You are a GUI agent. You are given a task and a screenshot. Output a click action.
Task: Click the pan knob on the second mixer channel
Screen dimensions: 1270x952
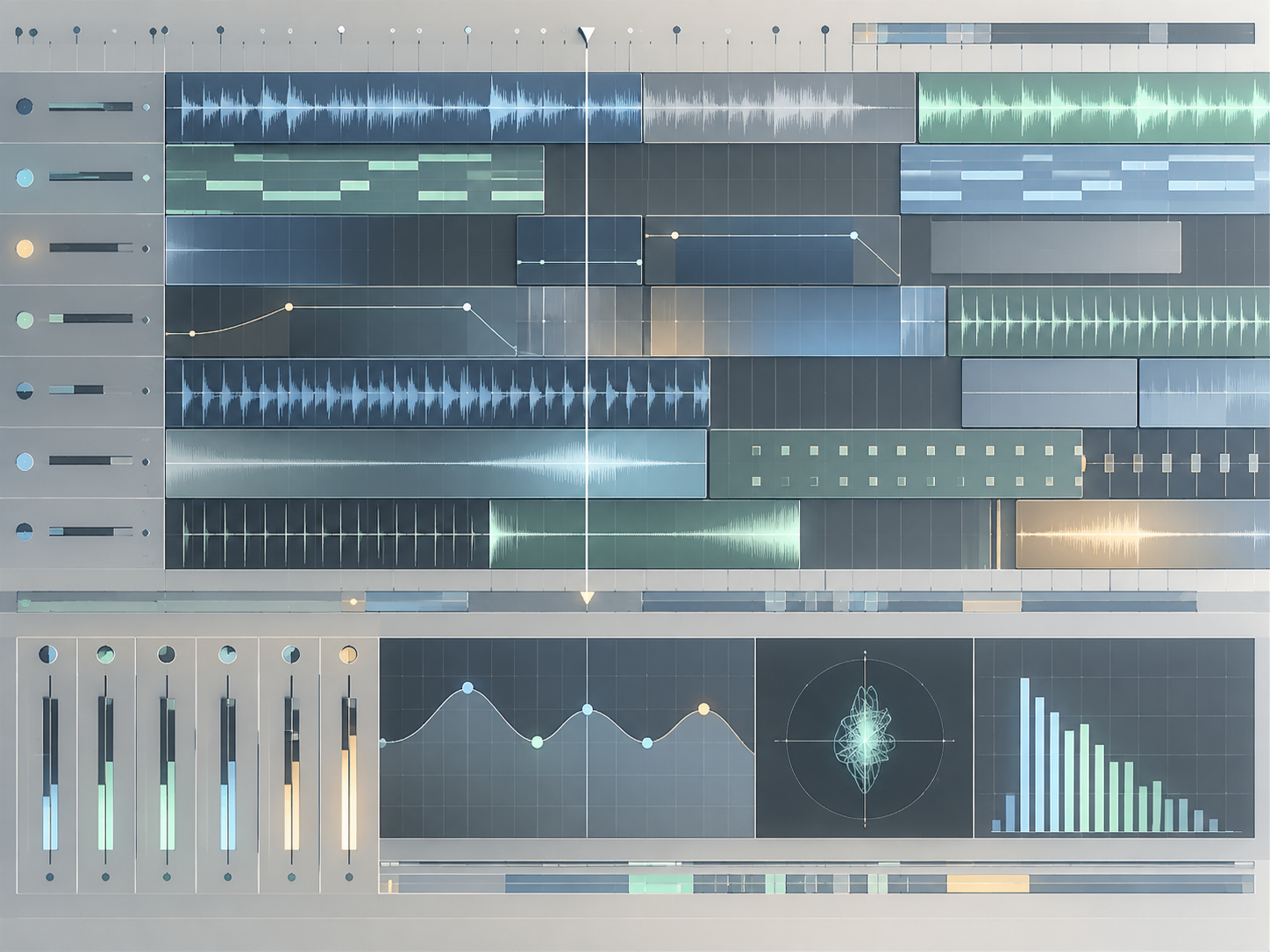pos(105,654)
